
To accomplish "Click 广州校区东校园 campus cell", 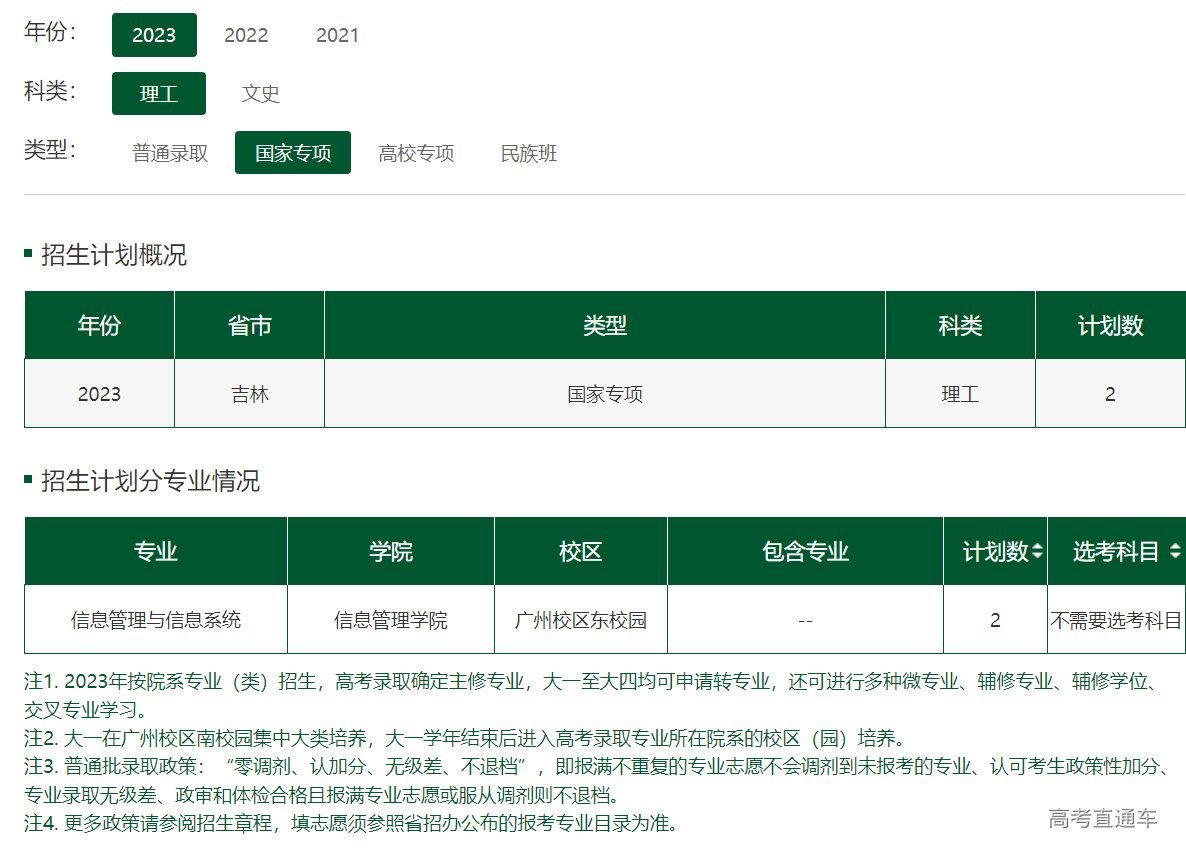I will pos(580,620).
